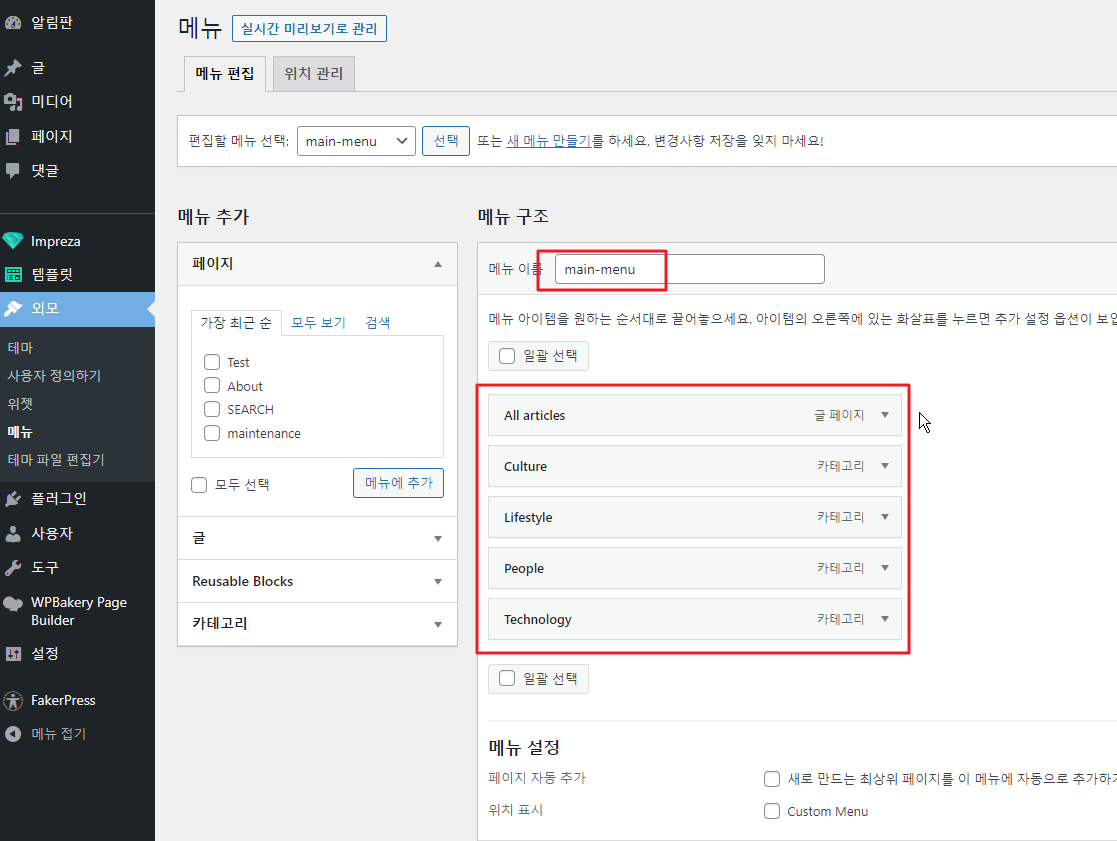Expand the All articles menu item arrow
The height and width of the screenshot is (841, 1117).
pyautogui.click(x=885, y=414)
